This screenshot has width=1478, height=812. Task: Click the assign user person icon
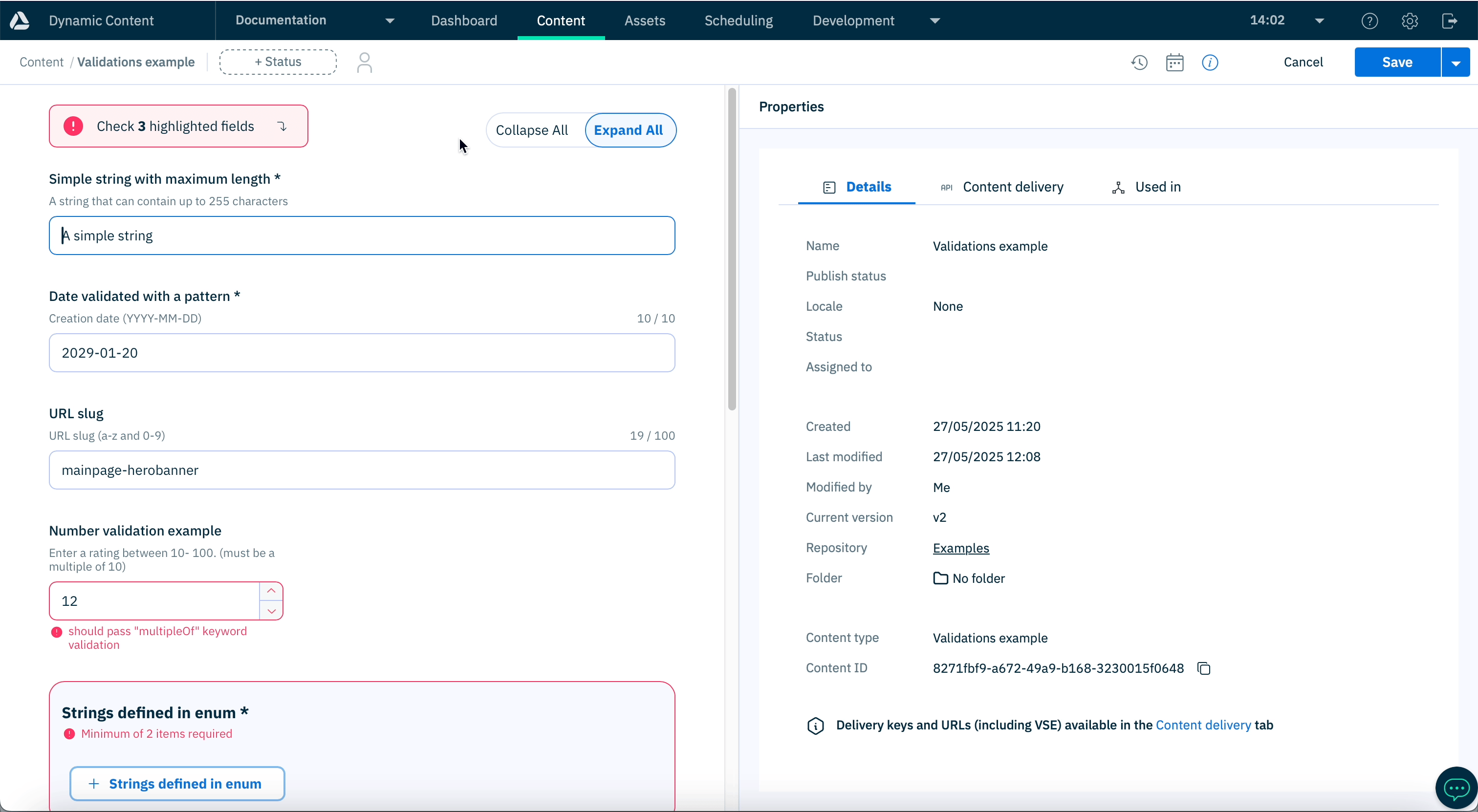tap(364, 62)
